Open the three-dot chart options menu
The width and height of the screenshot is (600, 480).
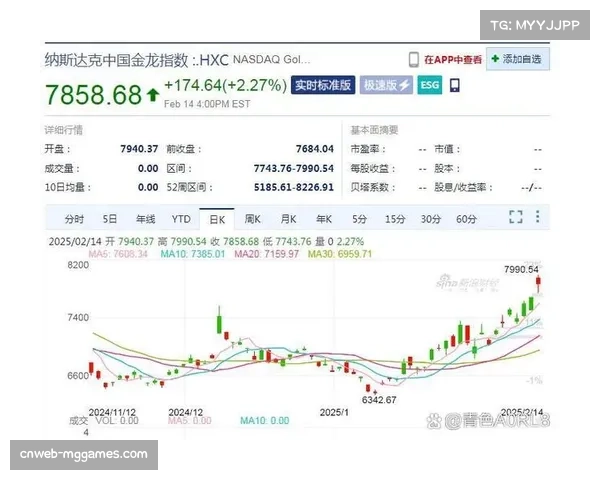pos(538,217)
